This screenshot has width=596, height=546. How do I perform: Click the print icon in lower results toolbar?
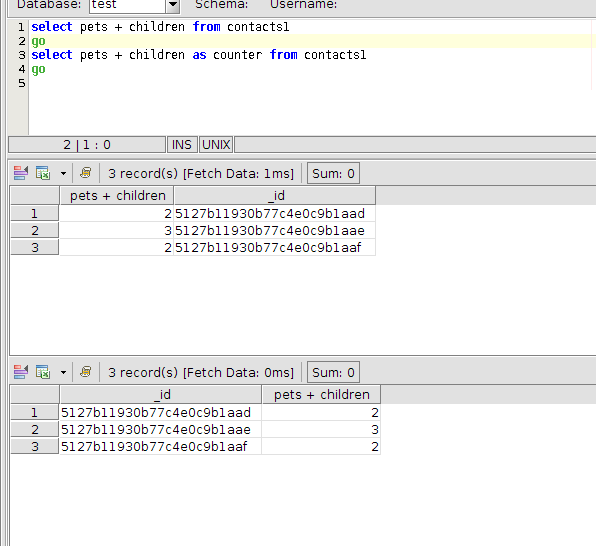(86, 372)
